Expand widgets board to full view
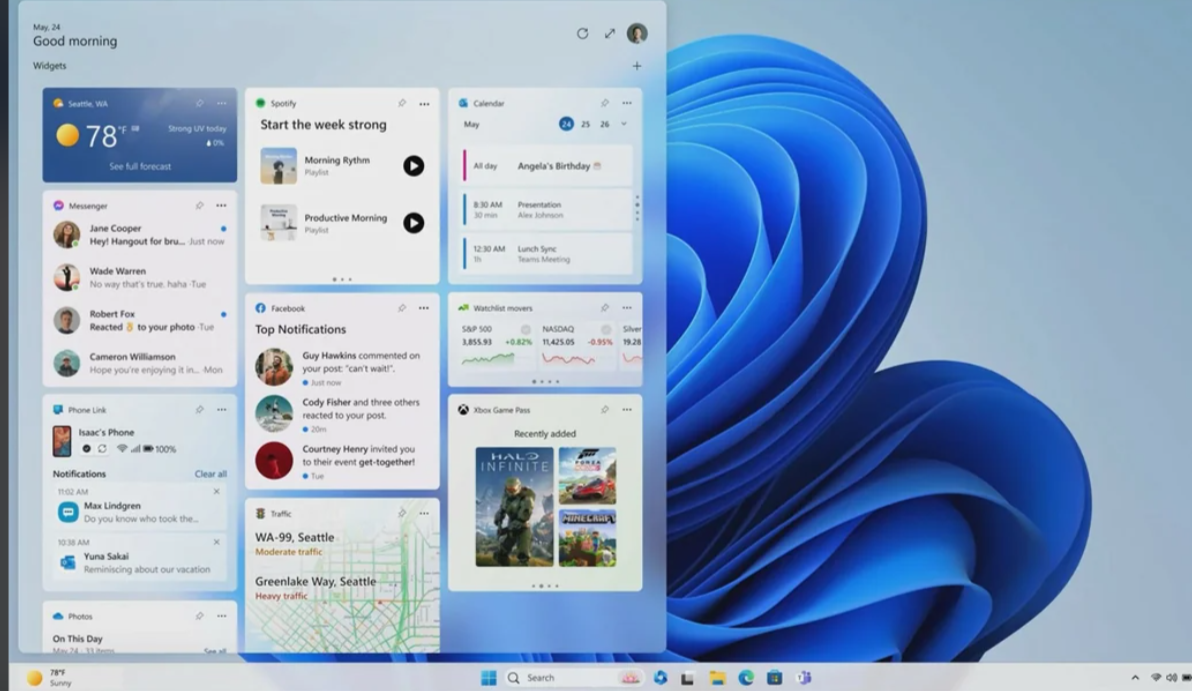 tap(610, 33)
